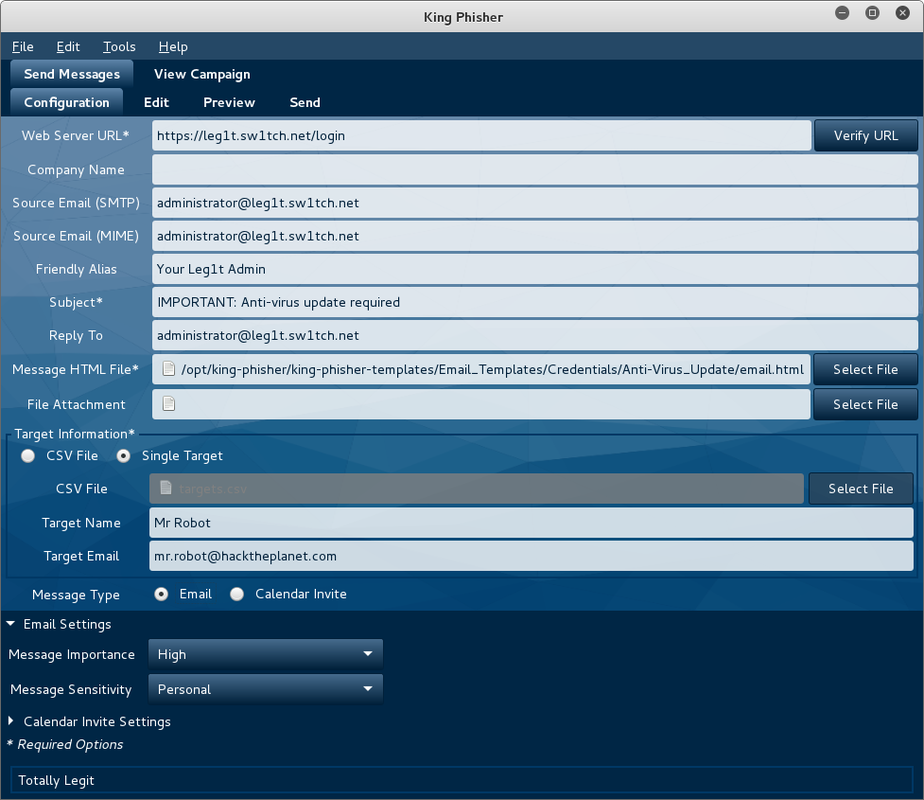Screen dimensions: 924x800
Task: Expand the Calendar Invite Settings section
Action: click(11, 721)
